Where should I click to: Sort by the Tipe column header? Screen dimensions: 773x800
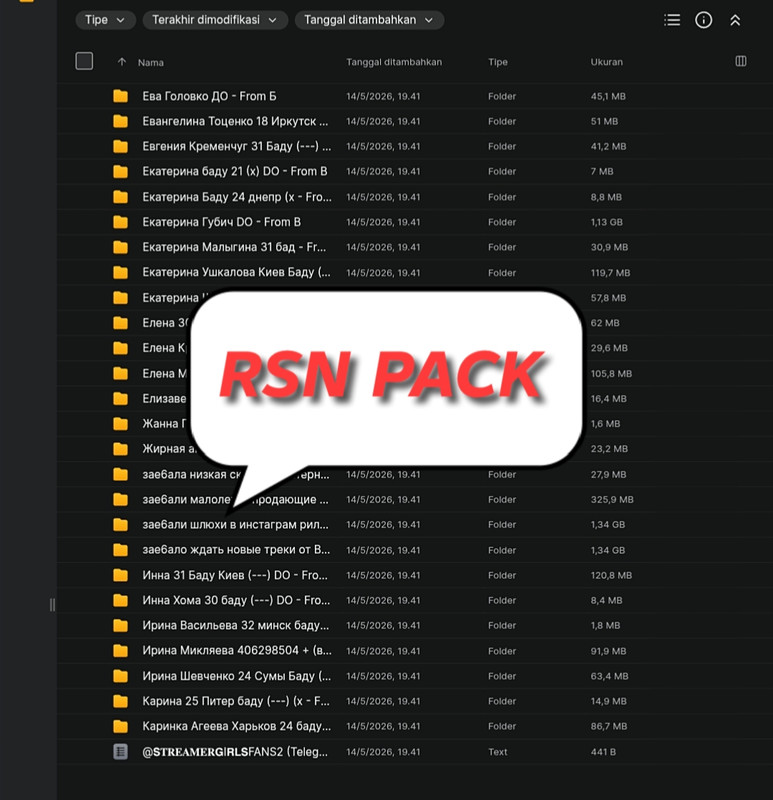(x=497, y=62)
